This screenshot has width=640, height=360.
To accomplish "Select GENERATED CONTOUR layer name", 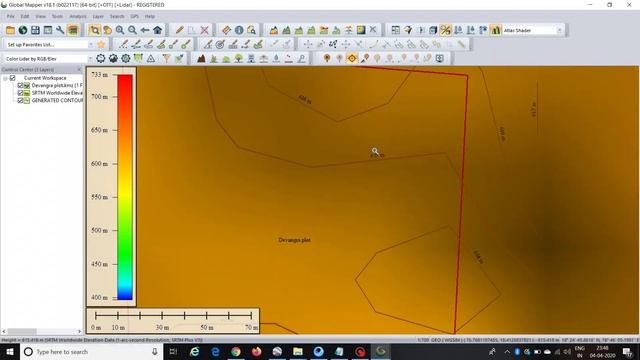I will [57, 100].
